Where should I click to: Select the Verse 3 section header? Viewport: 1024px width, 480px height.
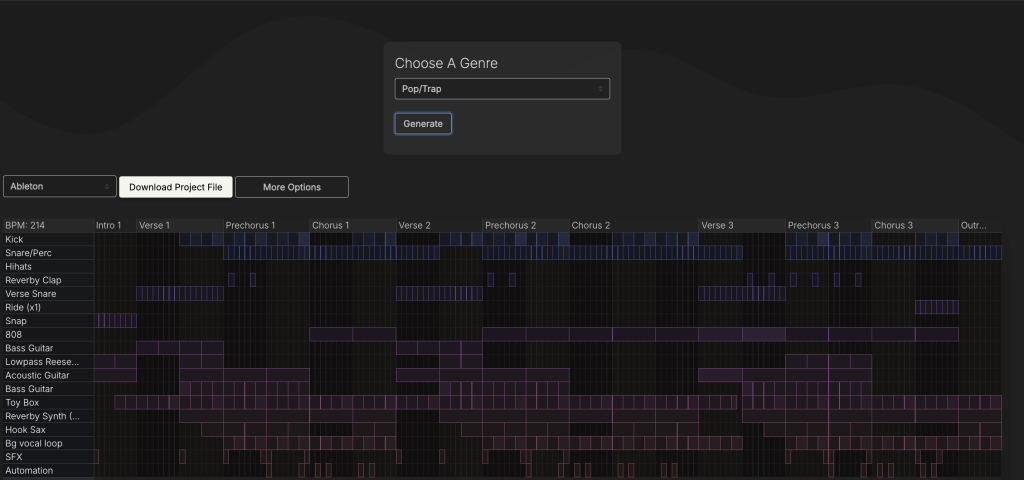718,226
